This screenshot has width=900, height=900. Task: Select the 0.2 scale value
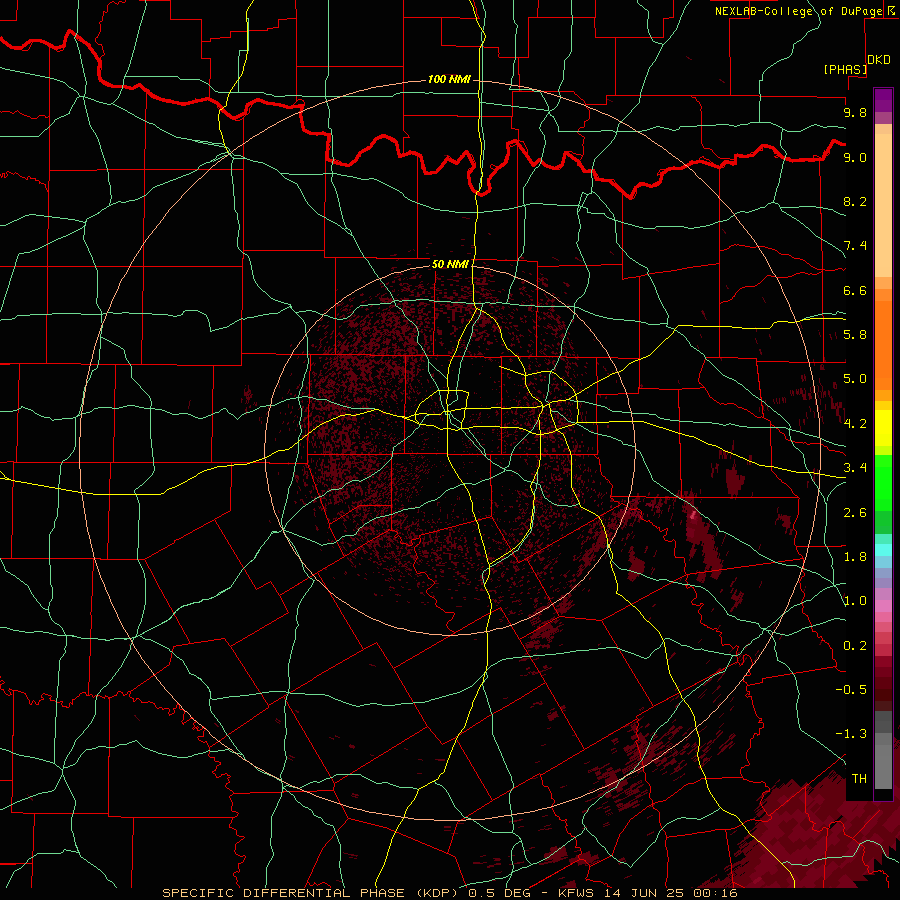[855, 646]
